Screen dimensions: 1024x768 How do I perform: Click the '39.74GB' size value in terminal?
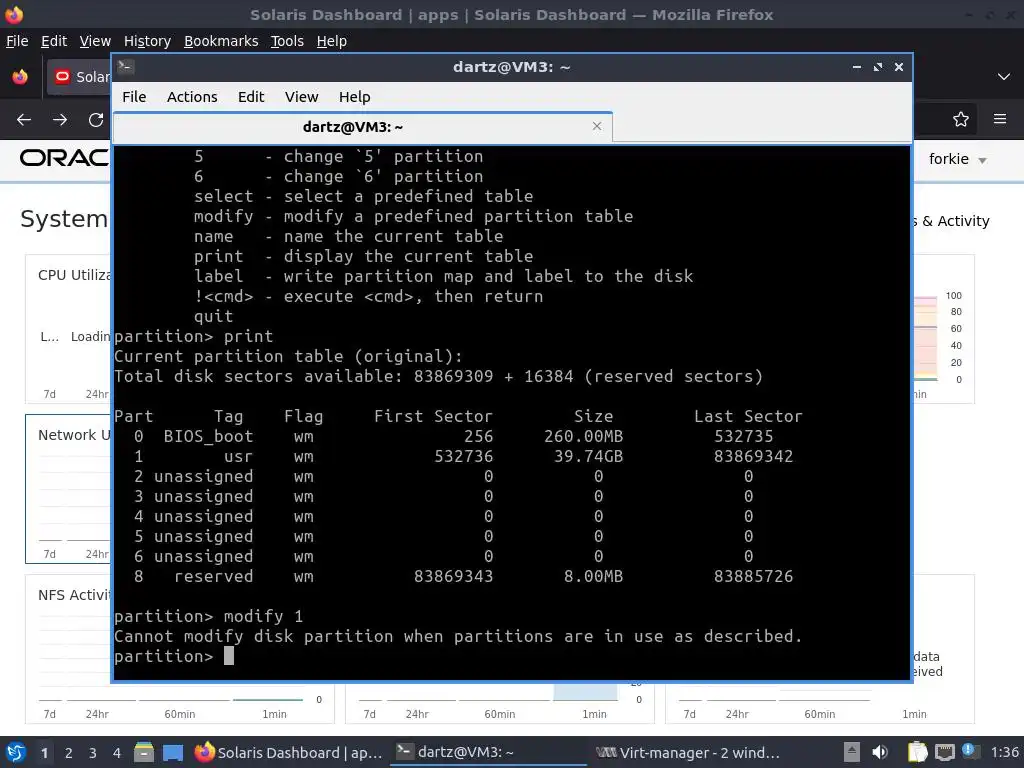[x=588, y=456]
